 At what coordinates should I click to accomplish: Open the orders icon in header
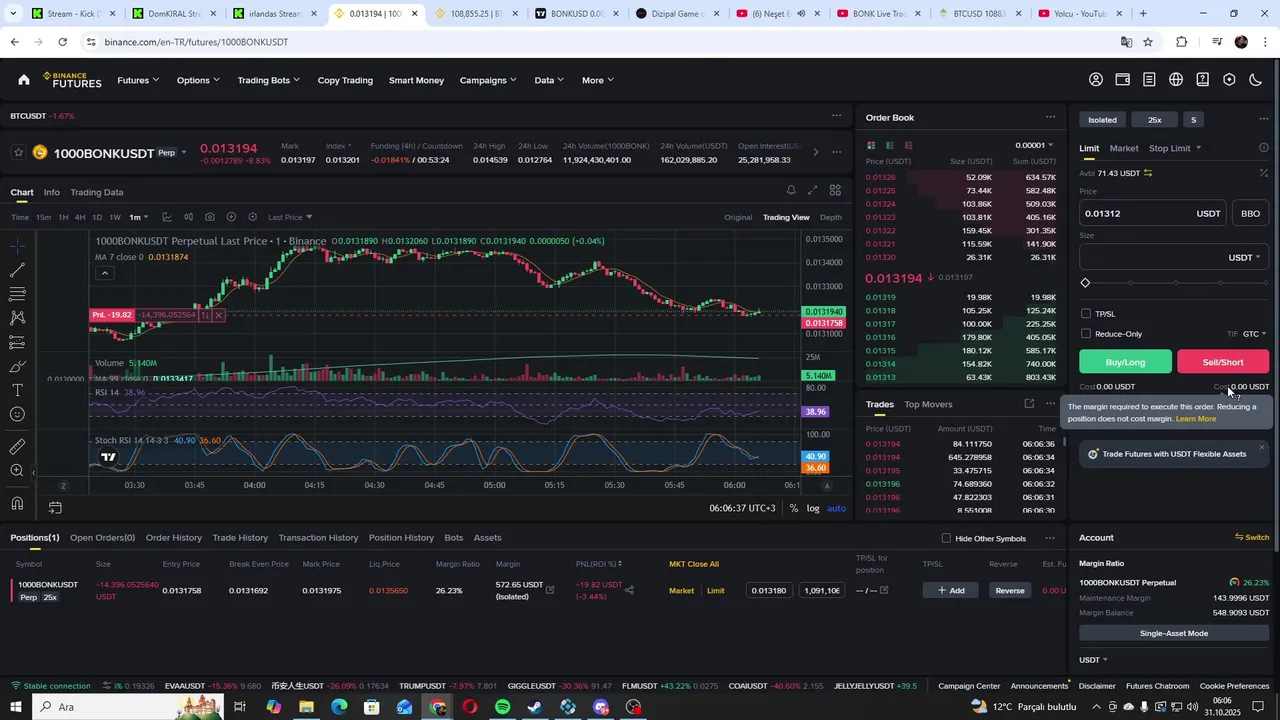[x=1149, y=80]
